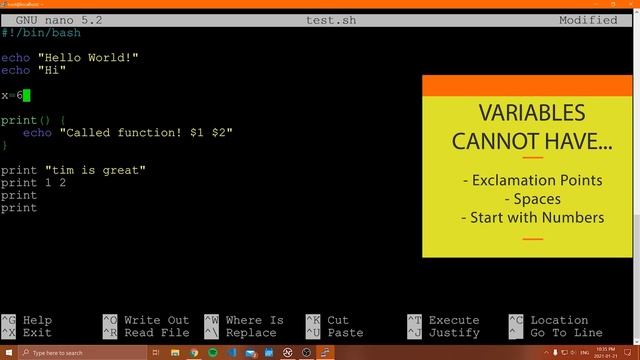Image resolution: width=640 pixels, height=360 pixels.
Task: Select the active terminal app on the taskbar
Action: [325, 353]
